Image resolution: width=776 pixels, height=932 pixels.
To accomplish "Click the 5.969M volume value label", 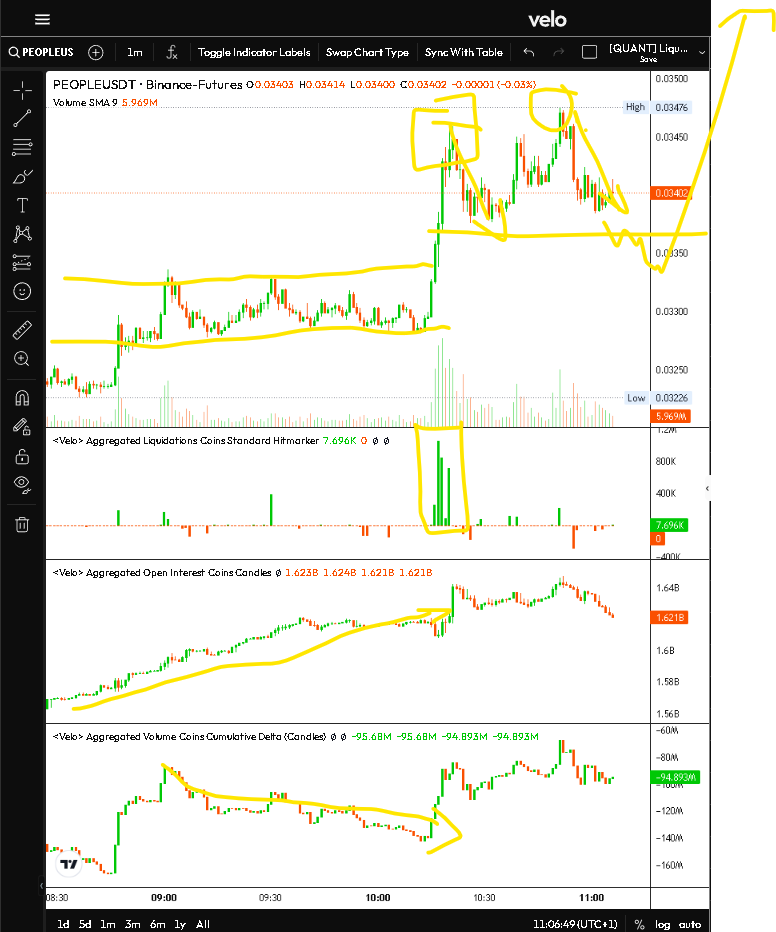I will (671, 417).
